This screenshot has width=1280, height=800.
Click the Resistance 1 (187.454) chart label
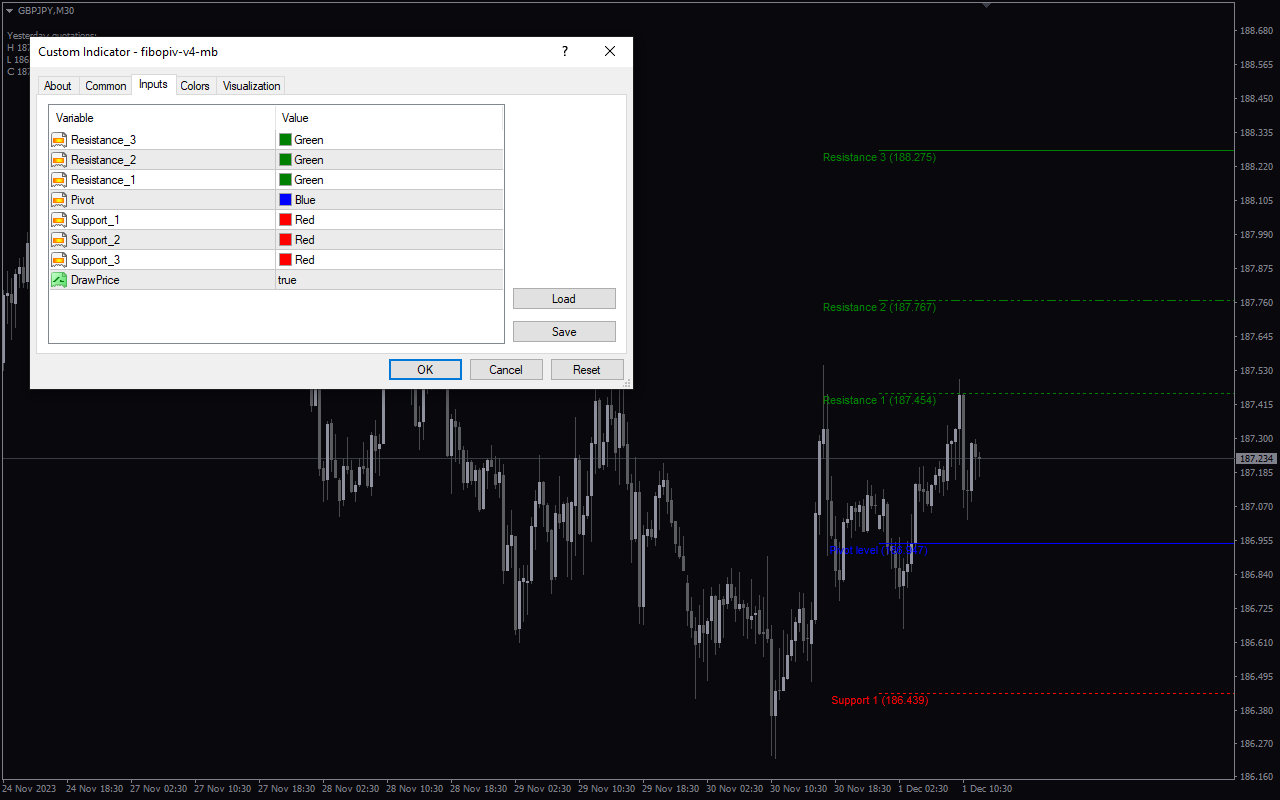(879, 400)
